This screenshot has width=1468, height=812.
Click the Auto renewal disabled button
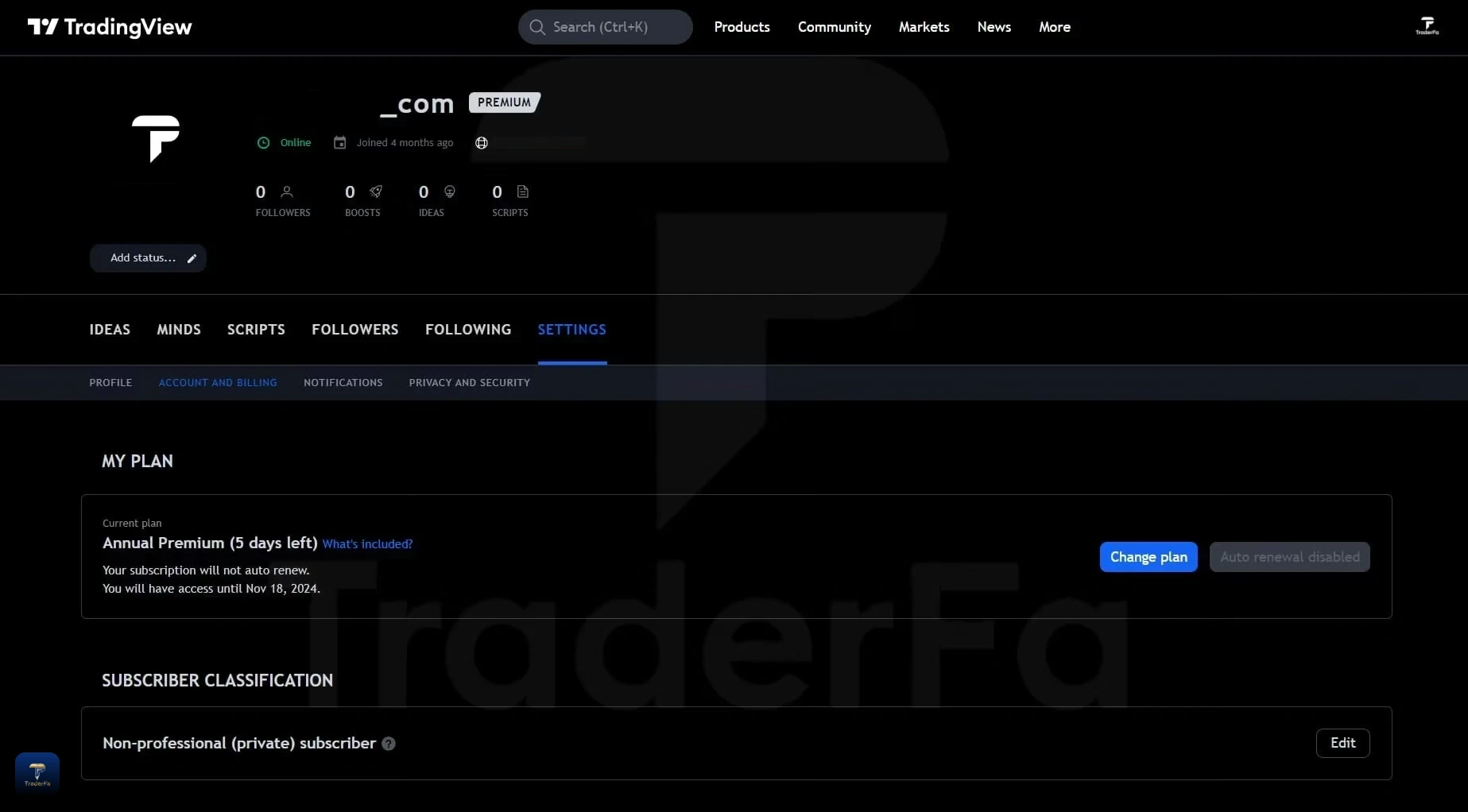(x=1290, y=557)
